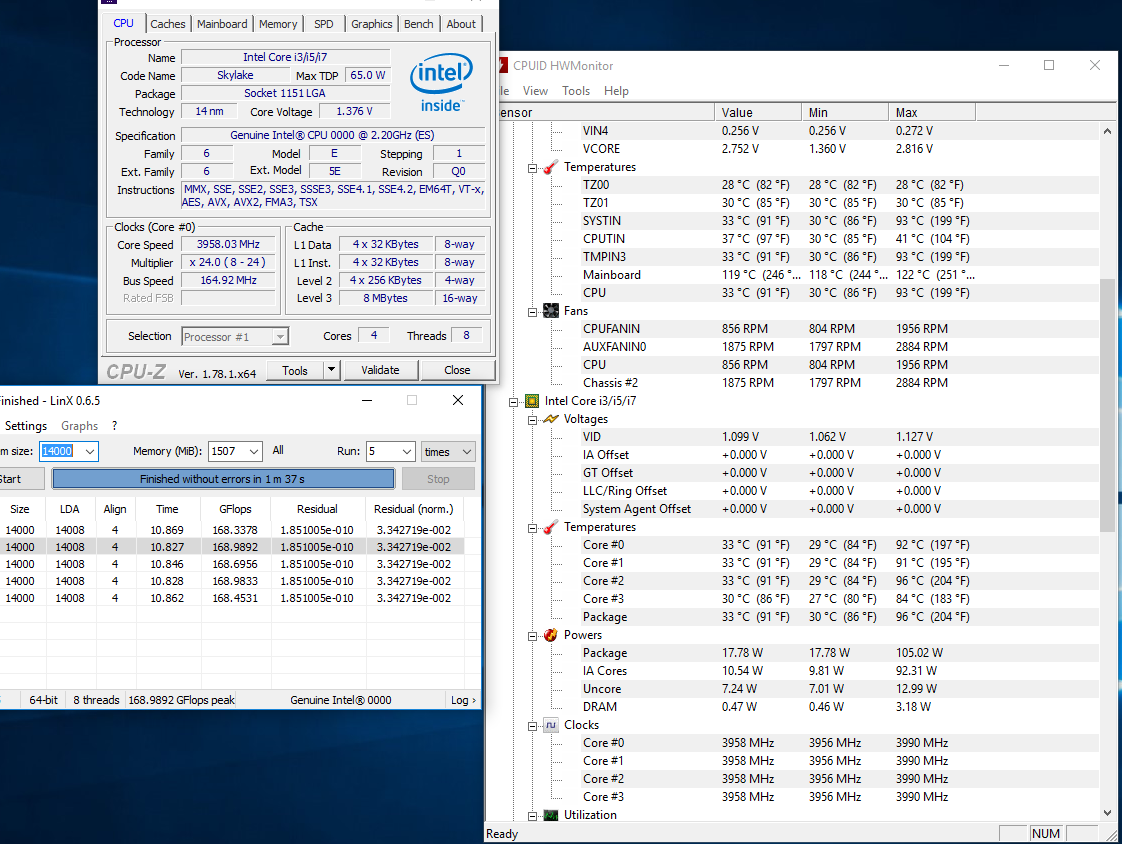Collapse the mainboard Temperatures node
The image size is (1122, 844).
532,168
